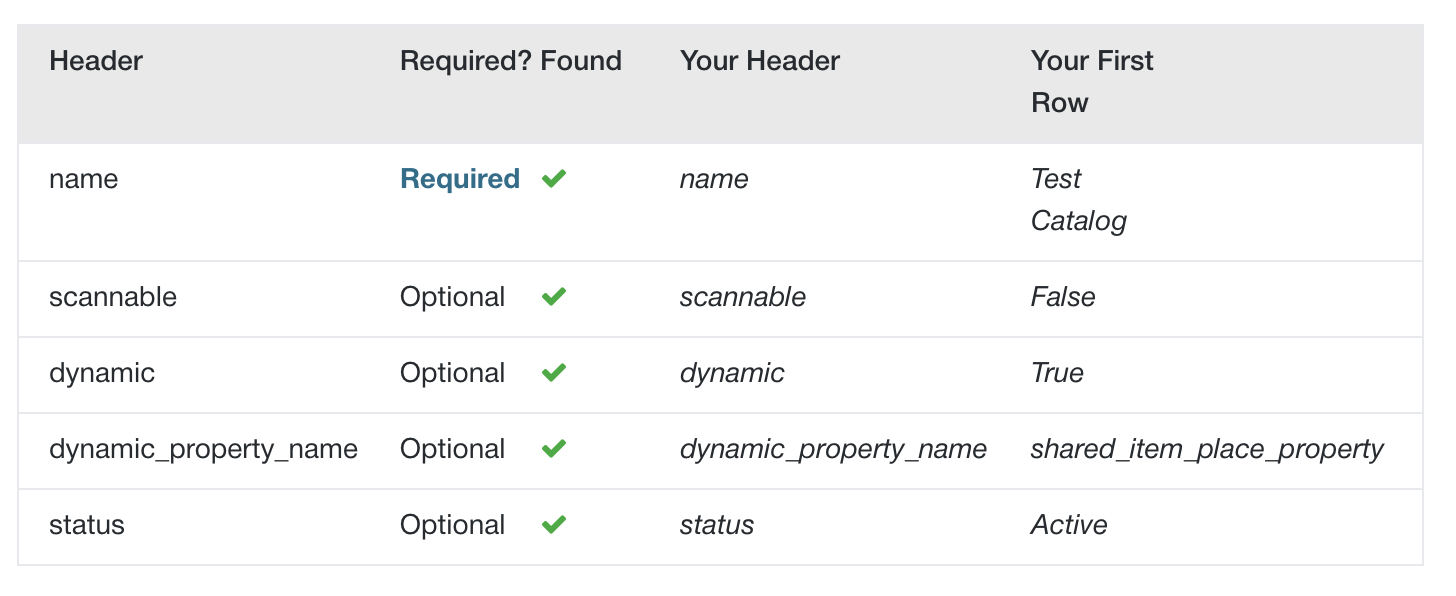This screenshot has width=1456, height=596.
Task: Click the green checkmark in name row
Action: tap(554, 179)
